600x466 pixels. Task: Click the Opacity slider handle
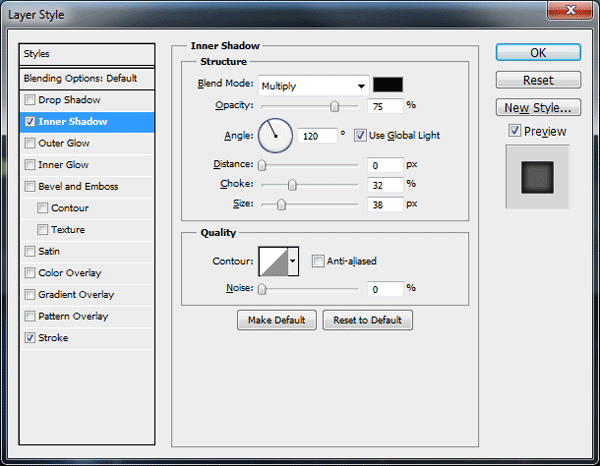pos(334,106)
